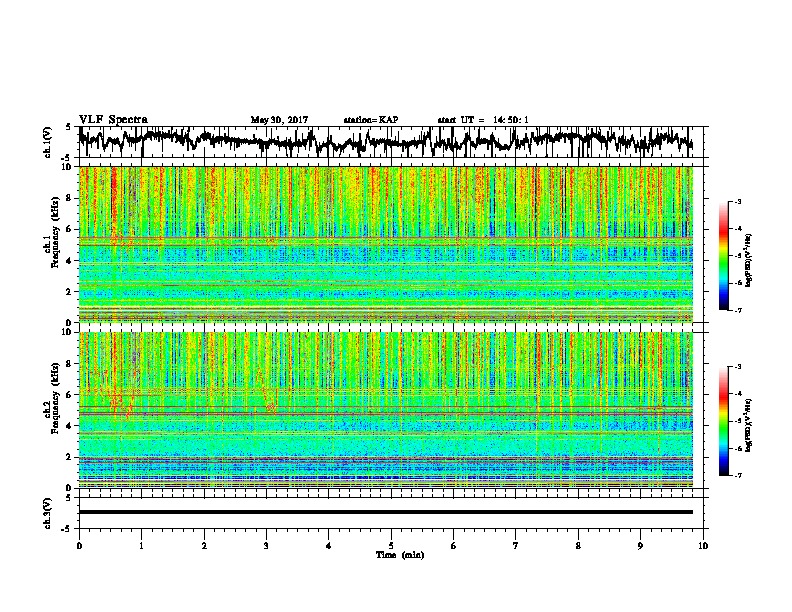Click the '3' tick on the time axis
Screen dimensions: 792x612
tap(266, 546)
